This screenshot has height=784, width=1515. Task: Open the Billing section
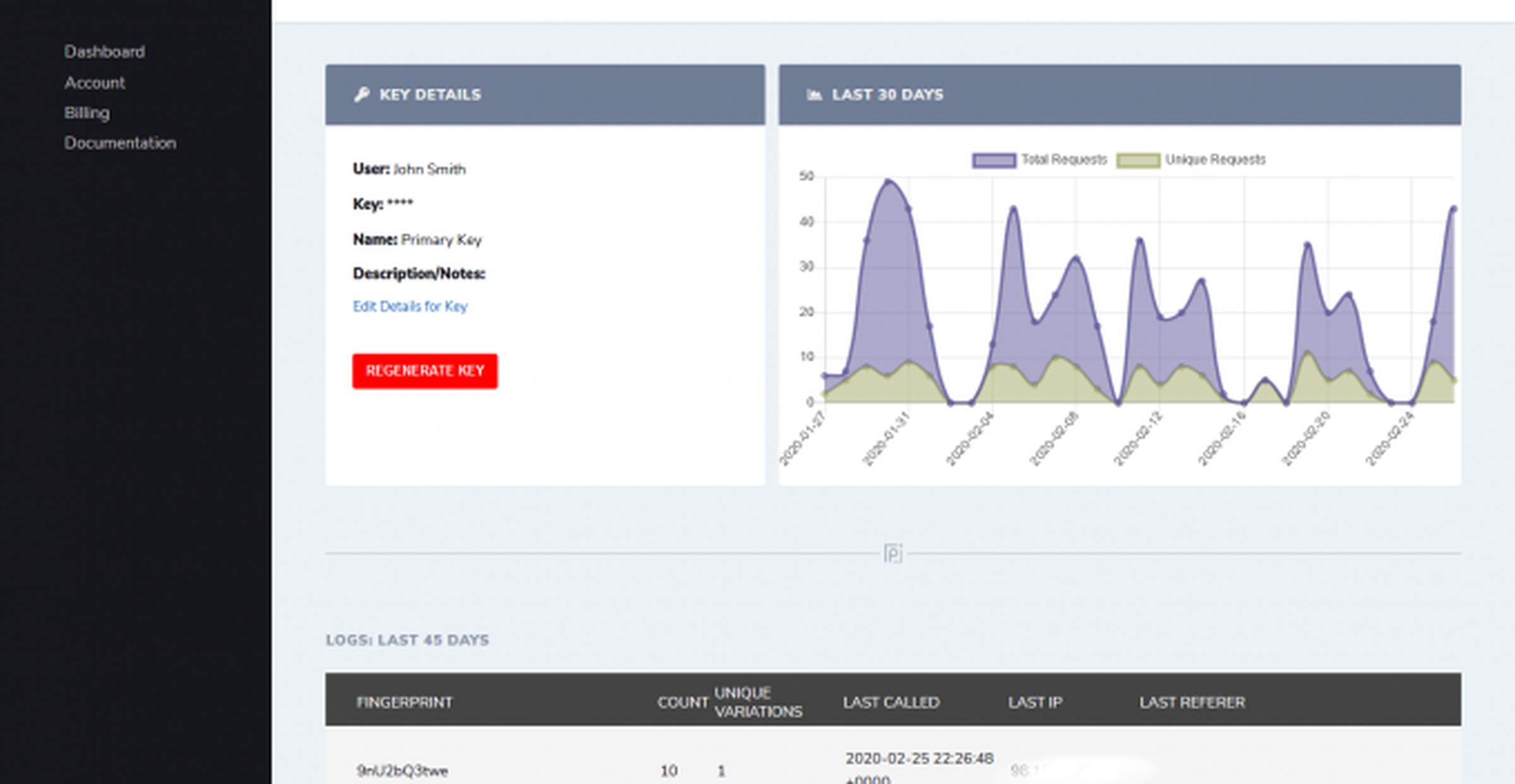coord(87,113)
